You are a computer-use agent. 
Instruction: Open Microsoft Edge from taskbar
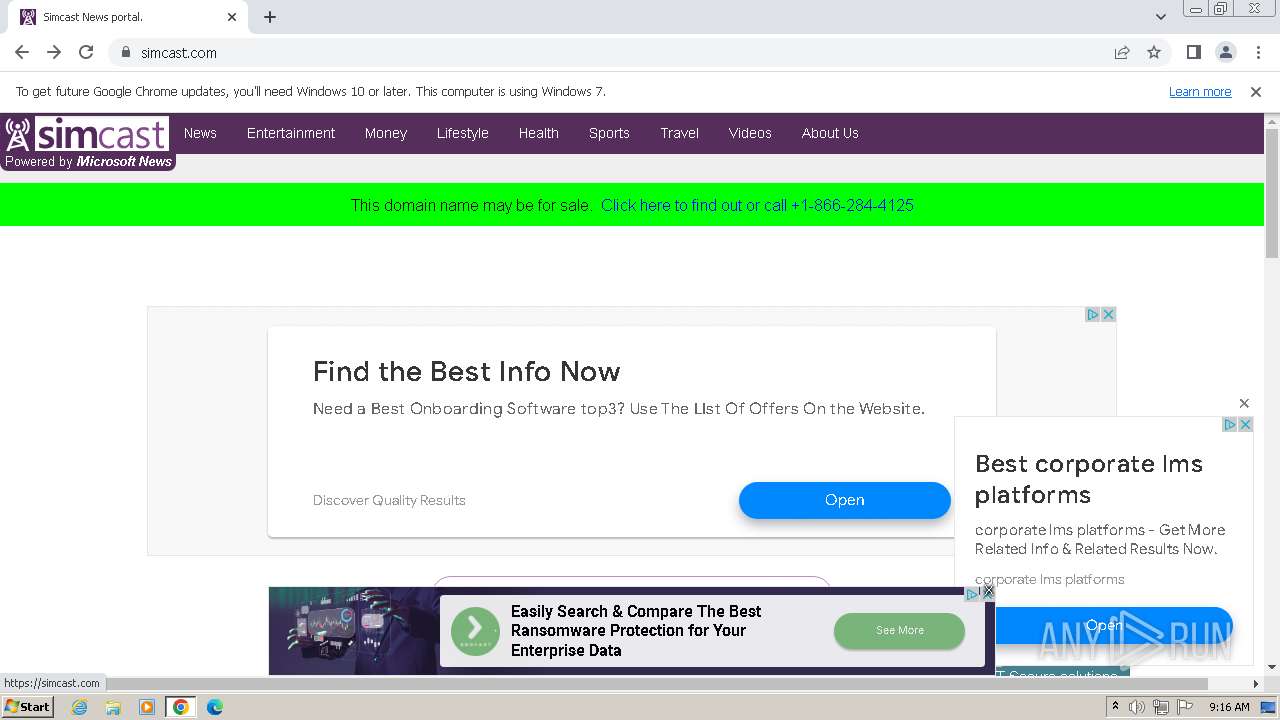214,707
